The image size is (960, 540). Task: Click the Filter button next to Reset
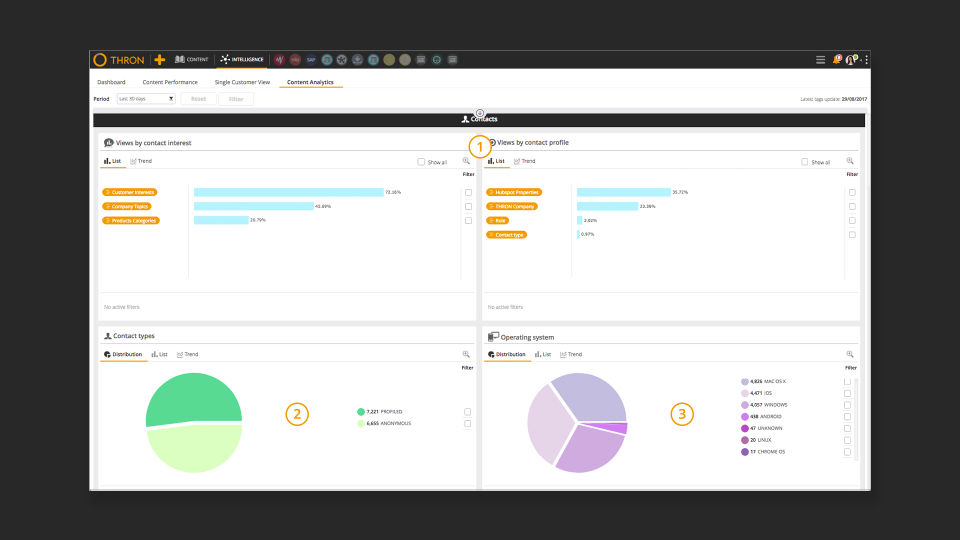[x=236, y=99]
